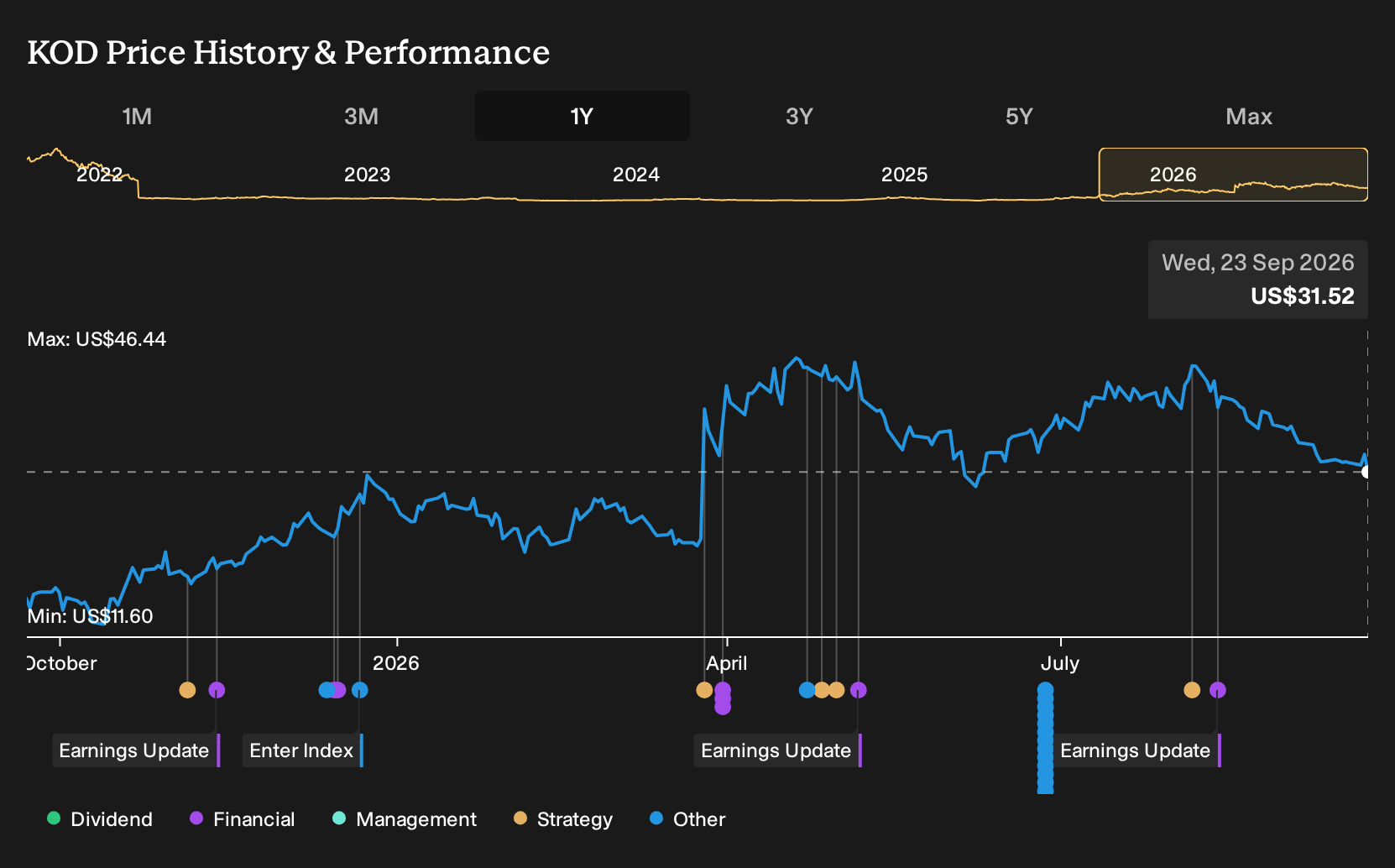Click stacked purple Financial dots under April
Image resolution: width=1395 pixels, height=868 pixels.
723,698
